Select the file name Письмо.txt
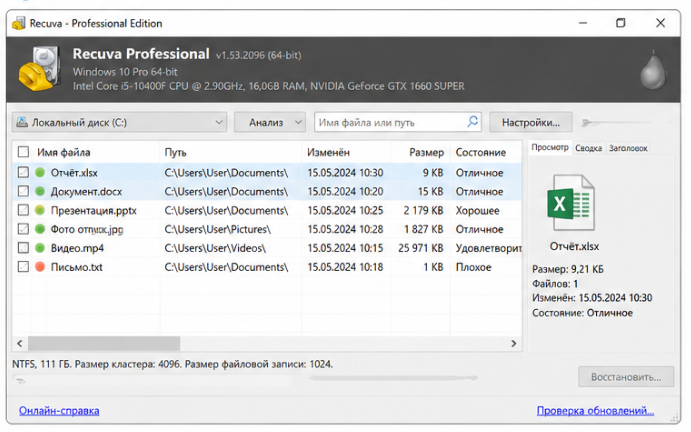The image size is (691, 432). pos(76,267)
